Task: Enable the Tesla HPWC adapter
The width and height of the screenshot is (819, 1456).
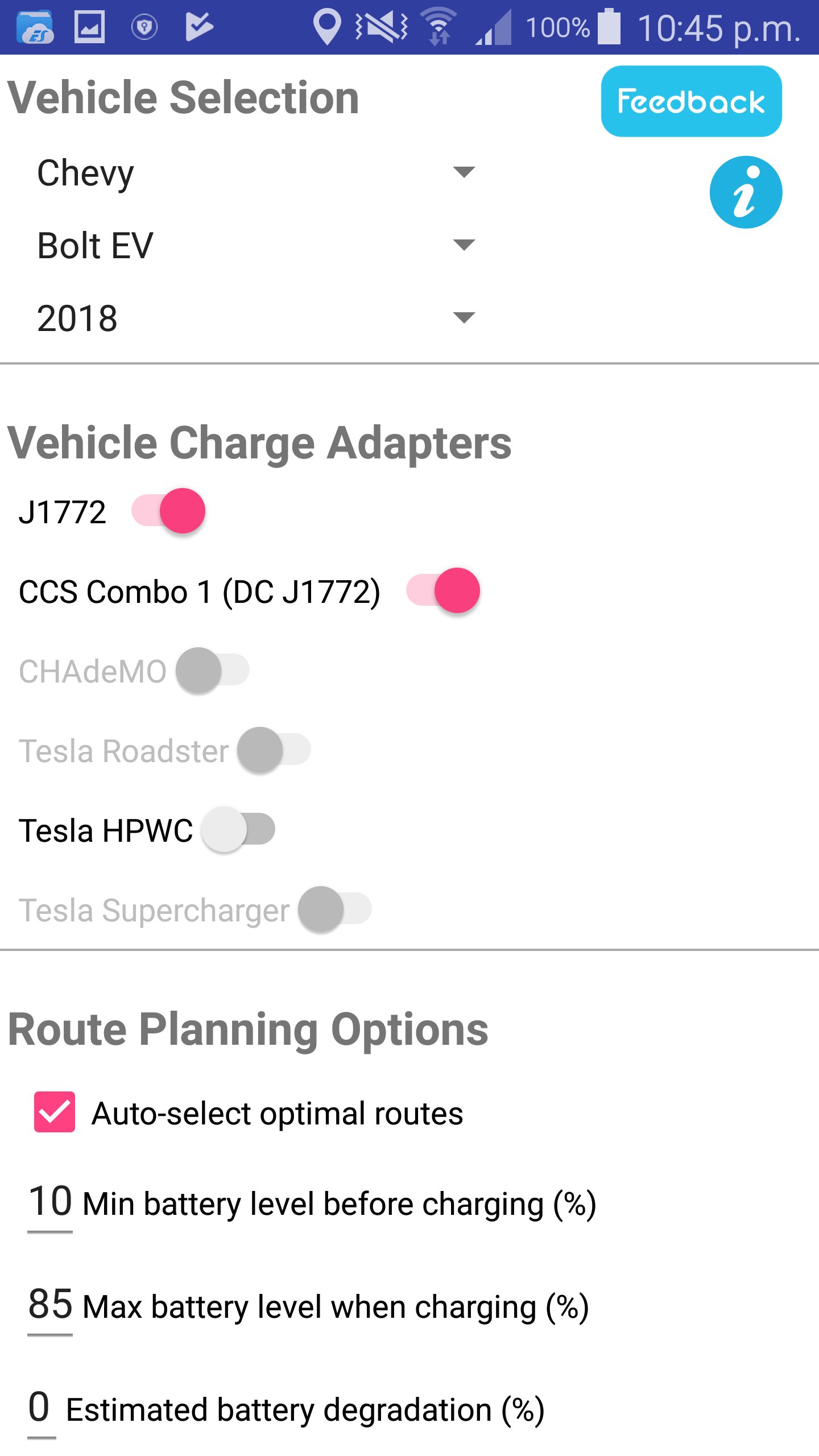Action: pyautogui.click(x=238, y=829)
